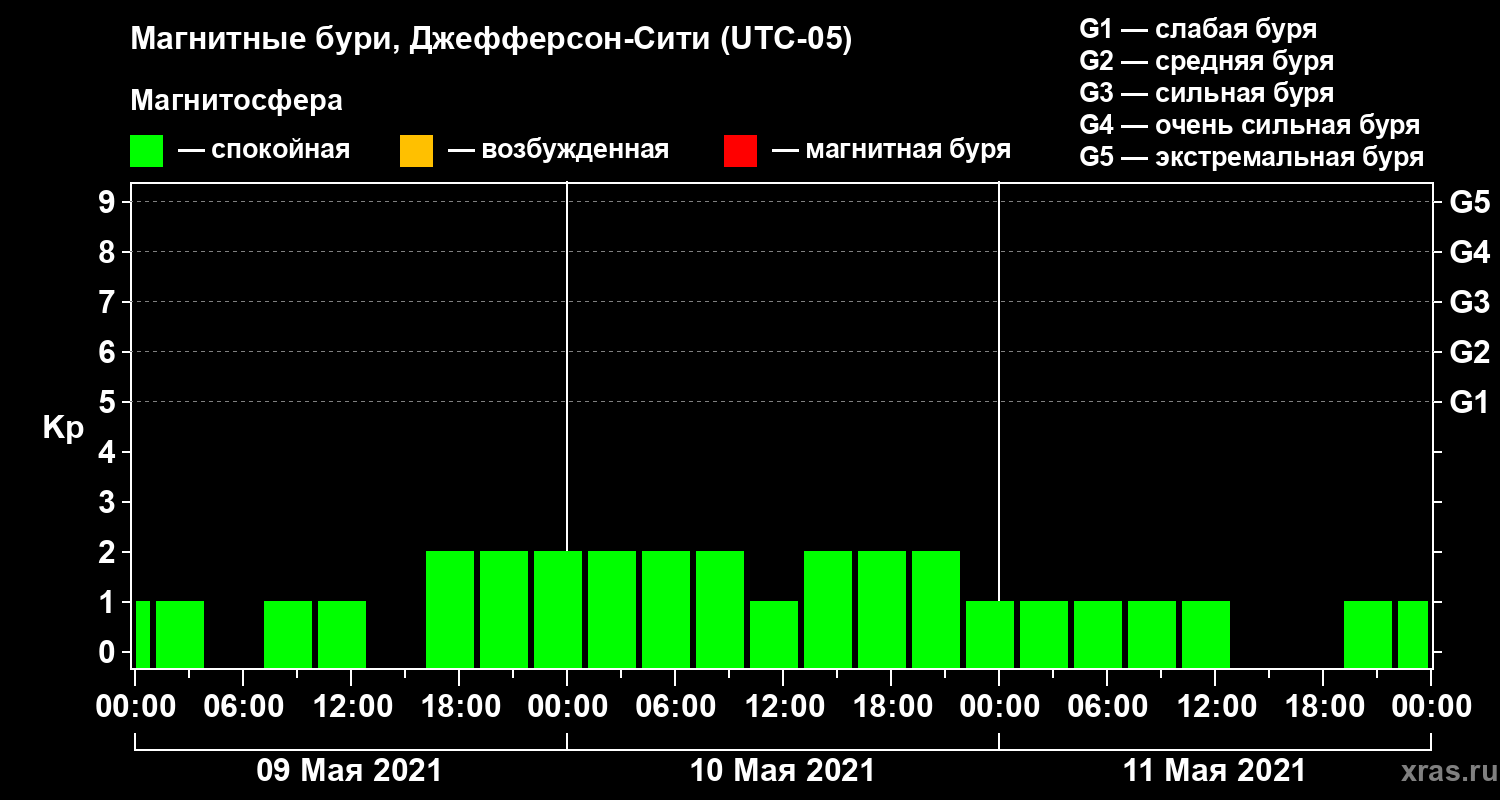Click the green 'спокойная' legend swatch

pyautogui.click(x=146, y=151)
